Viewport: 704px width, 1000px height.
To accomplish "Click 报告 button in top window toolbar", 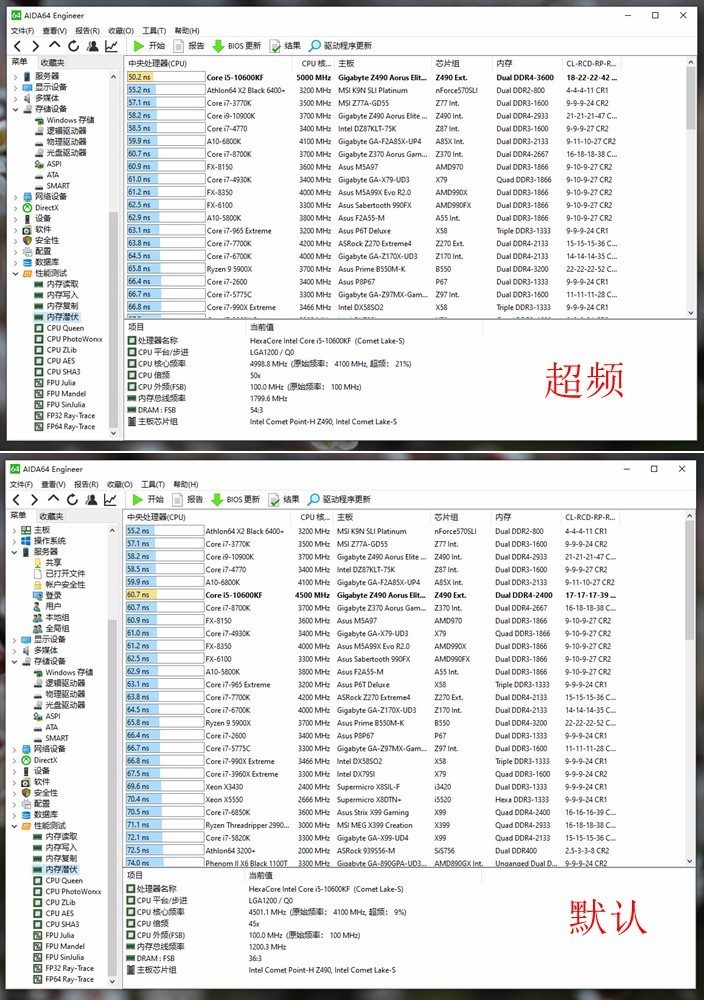I will click(x=189, y=45).
